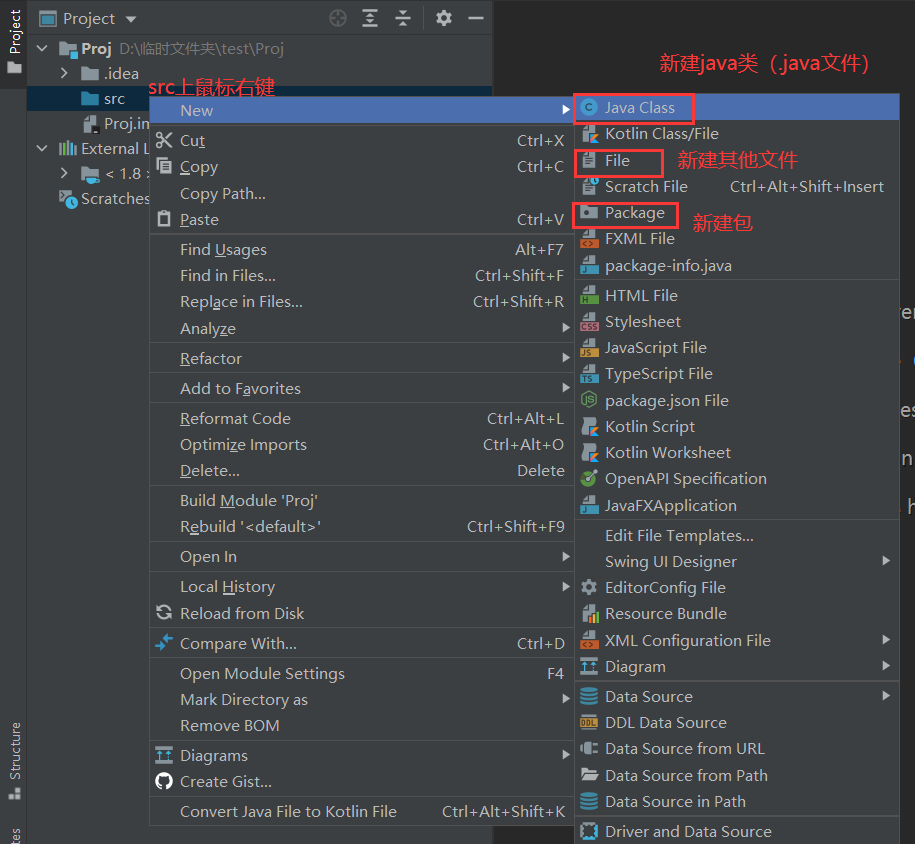Expand the Add to Favorites submenu

tap(565, 388)
